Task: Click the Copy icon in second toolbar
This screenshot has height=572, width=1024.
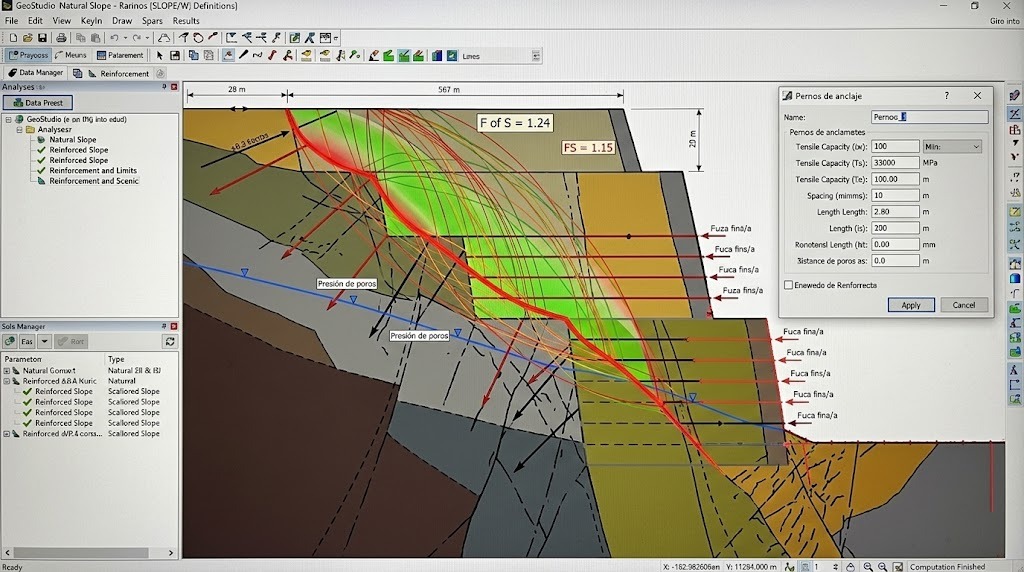Action: [193, 56]
